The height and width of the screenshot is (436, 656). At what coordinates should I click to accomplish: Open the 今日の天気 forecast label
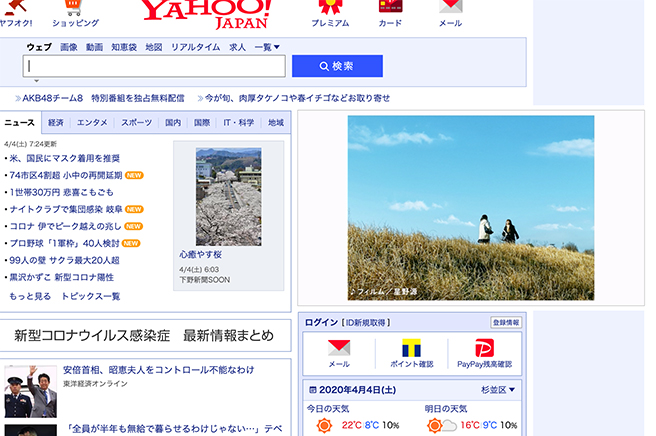pos(328,409)
